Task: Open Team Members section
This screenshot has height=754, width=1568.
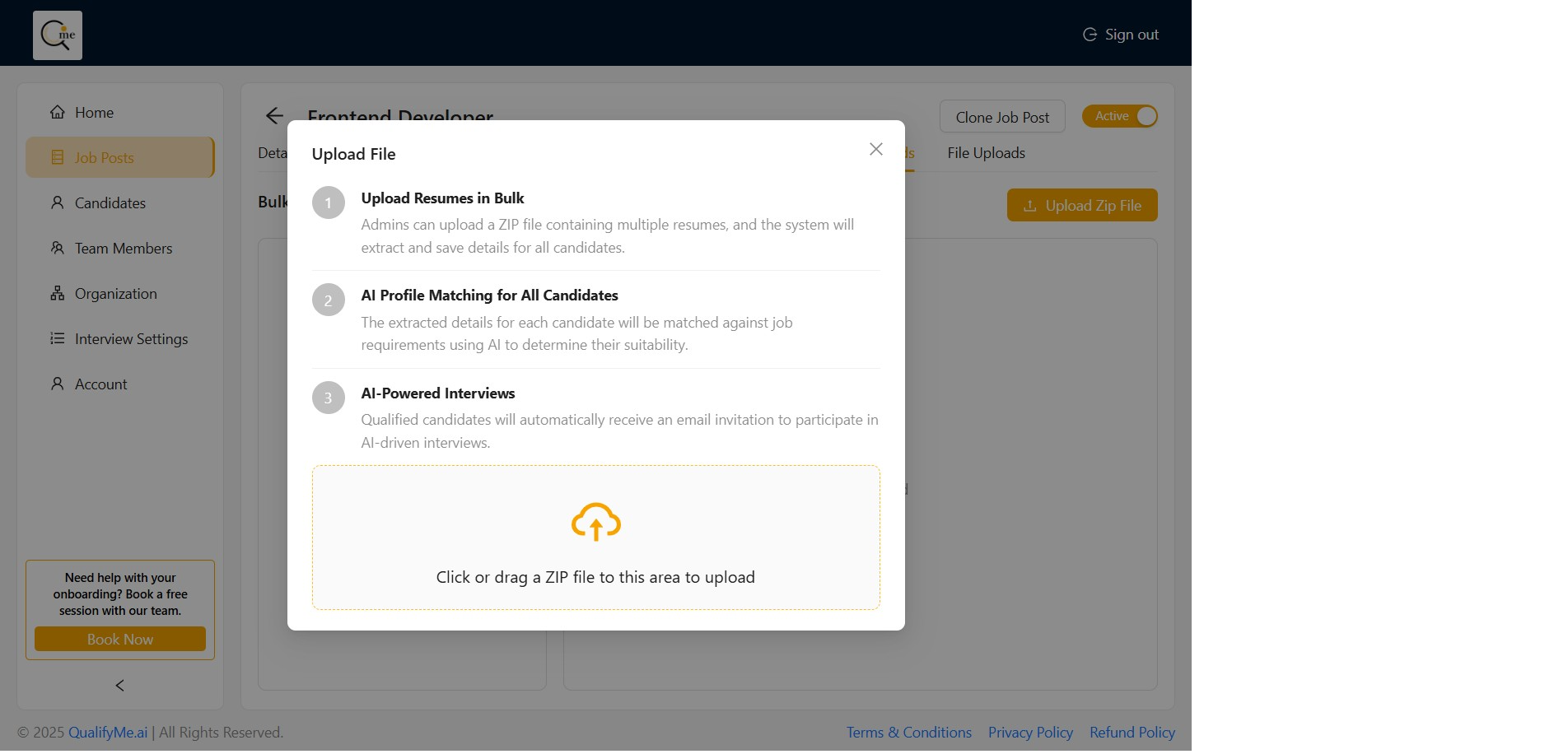Action: 123,249
